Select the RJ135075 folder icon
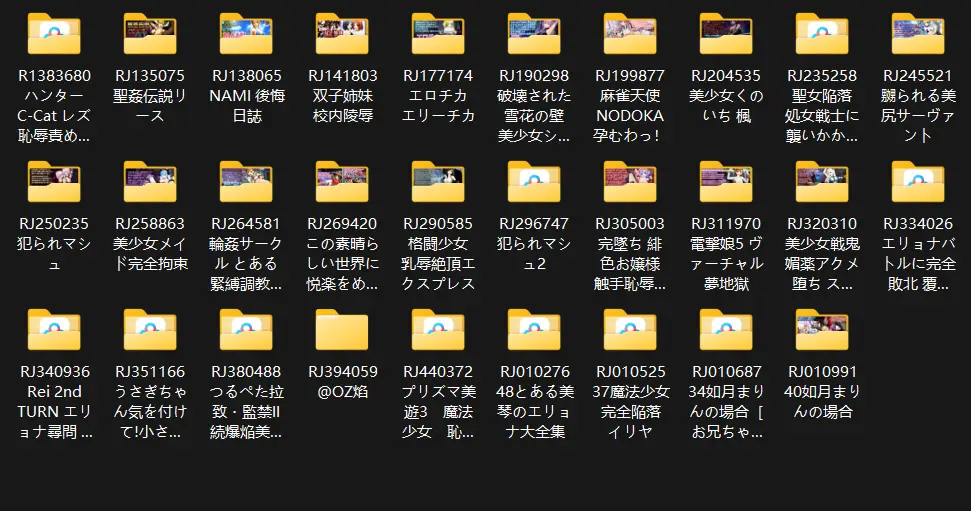Viewport: 971px width, 511px height. (150, 33)
